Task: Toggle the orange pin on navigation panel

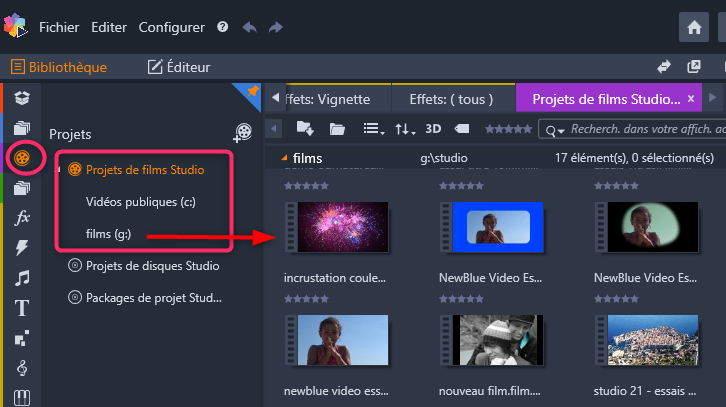Action: (252, 92)
